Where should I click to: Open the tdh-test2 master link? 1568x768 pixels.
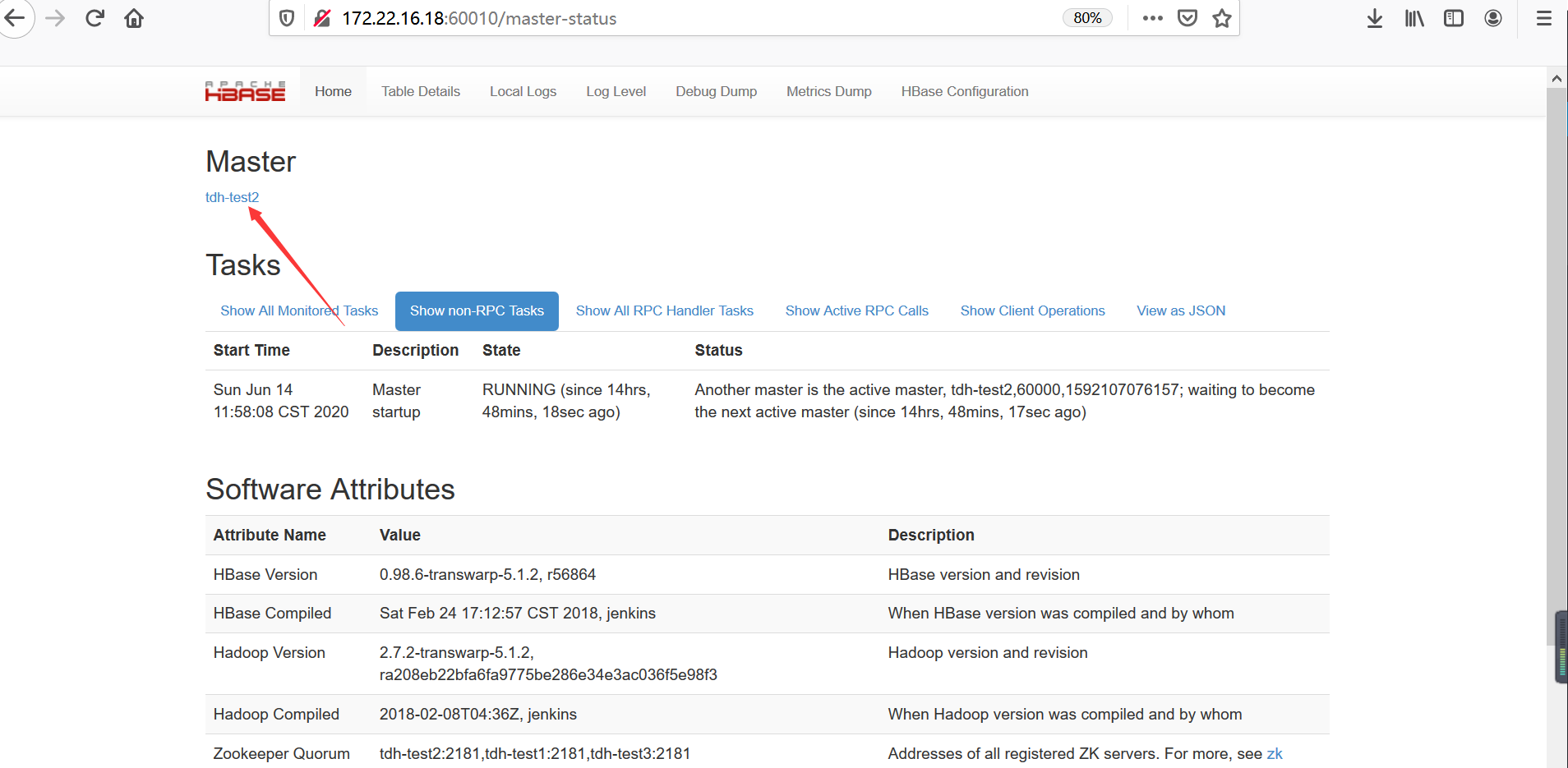pyautogui.click(x=232, y=197)
